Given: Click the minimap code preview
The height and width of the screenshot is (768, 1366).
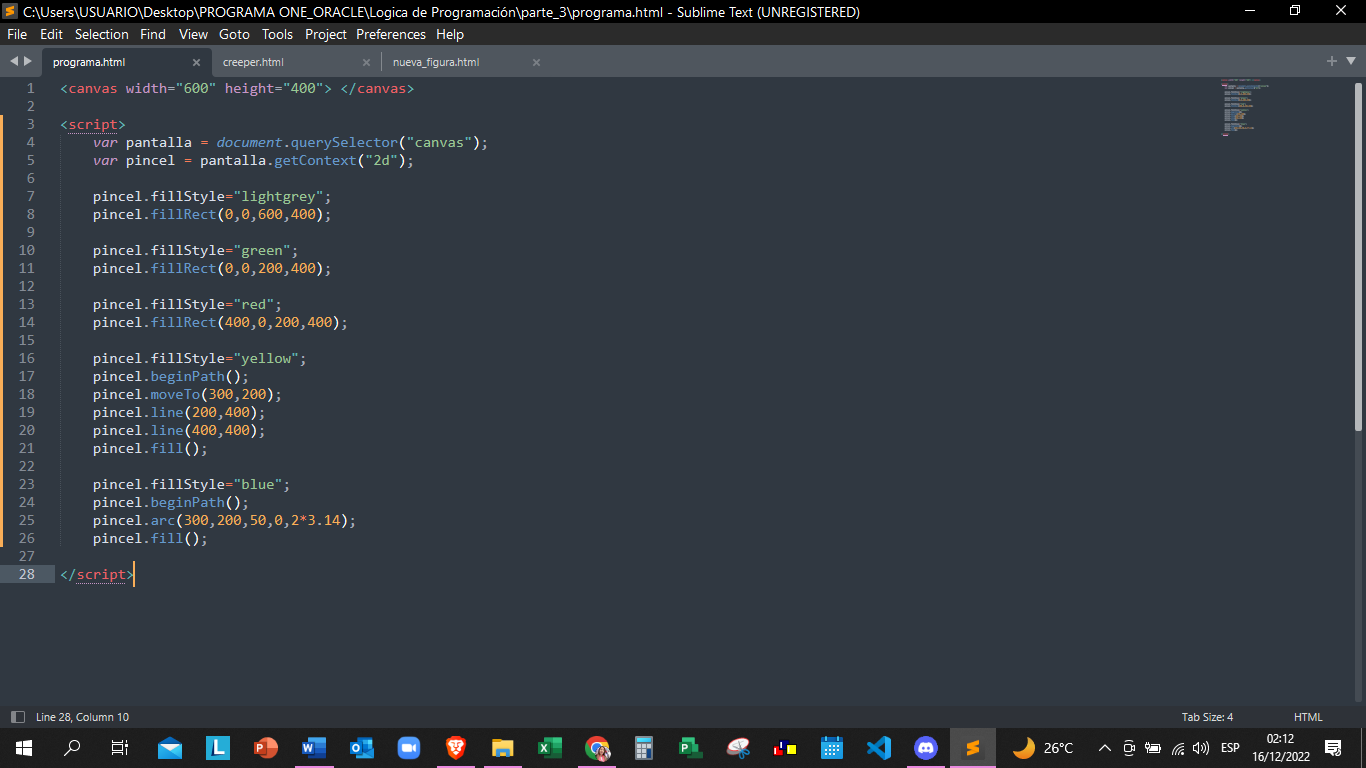Looking at the screenshot, I should point(1245,107).
